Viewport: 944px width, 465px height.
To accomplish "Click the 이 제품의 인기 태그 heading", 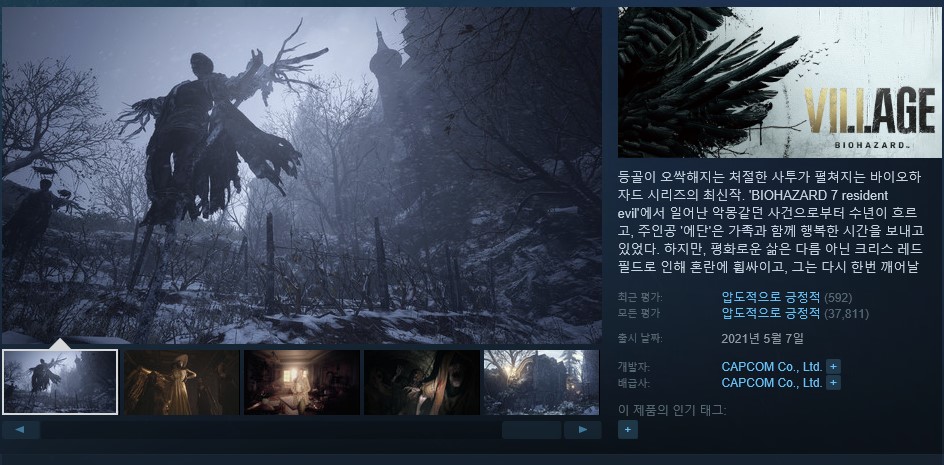I will (672, 411).
